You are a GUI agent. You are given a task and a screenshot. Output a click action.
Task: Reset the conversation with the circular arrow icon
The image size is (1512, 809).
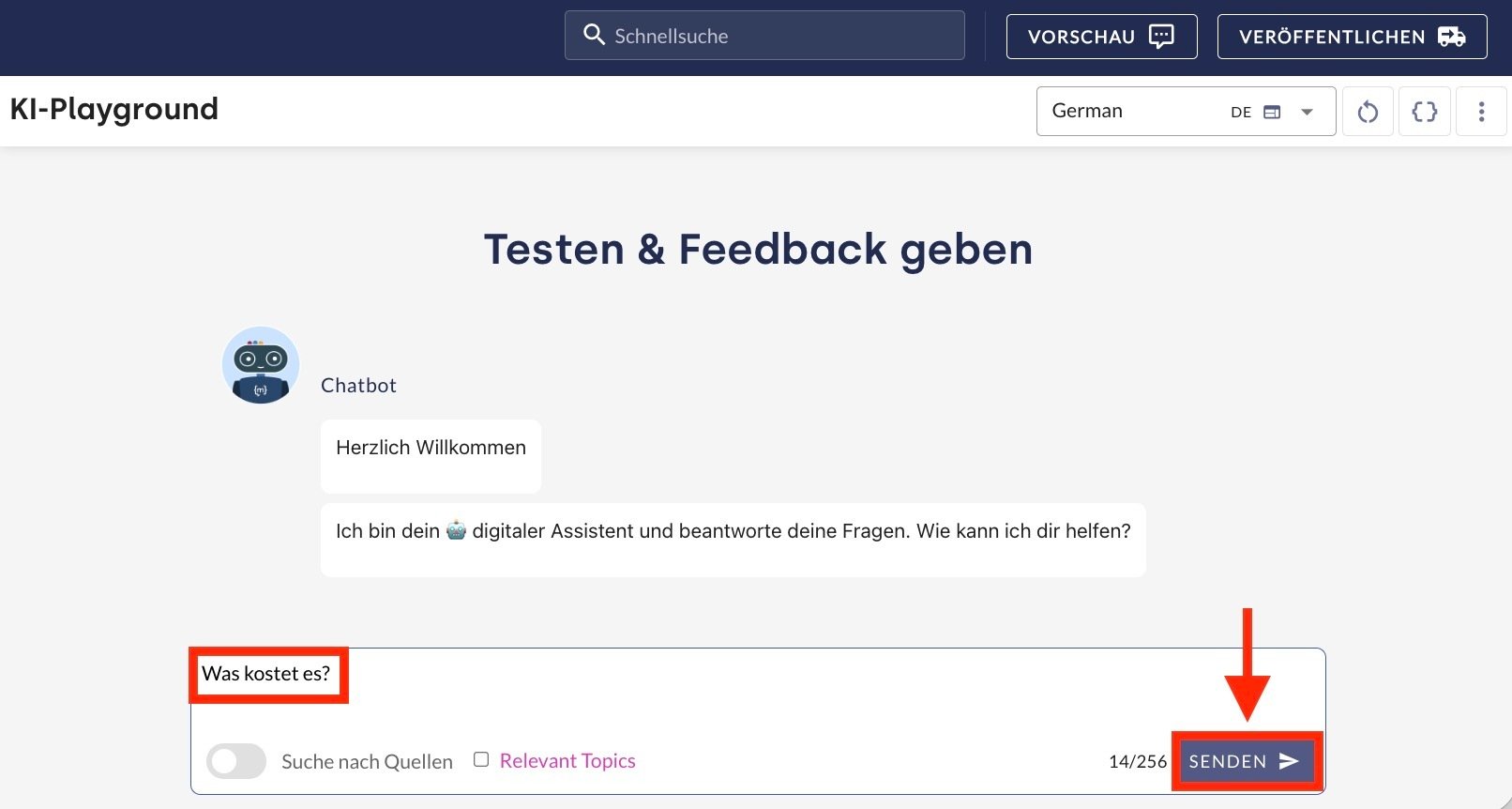point(1368,112)
